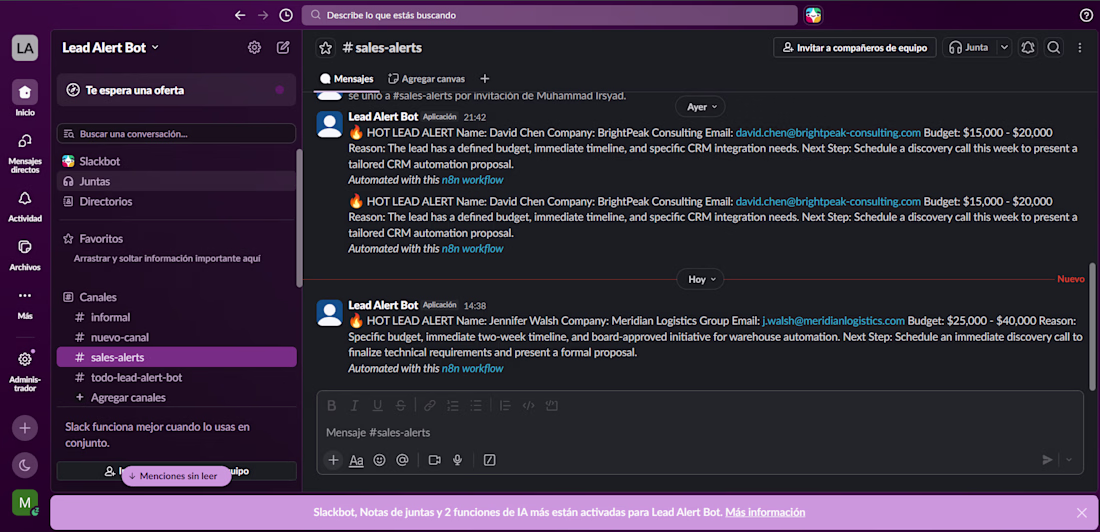1100x532 pixels.
Task: Open channel more options kebab menu
Action: (x=1080, y=48)
